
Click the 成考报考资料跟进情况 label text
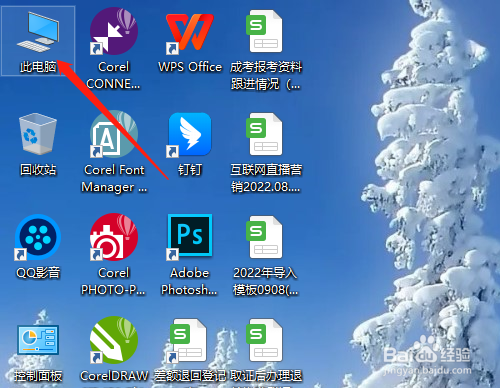click(x=266, y=76)
